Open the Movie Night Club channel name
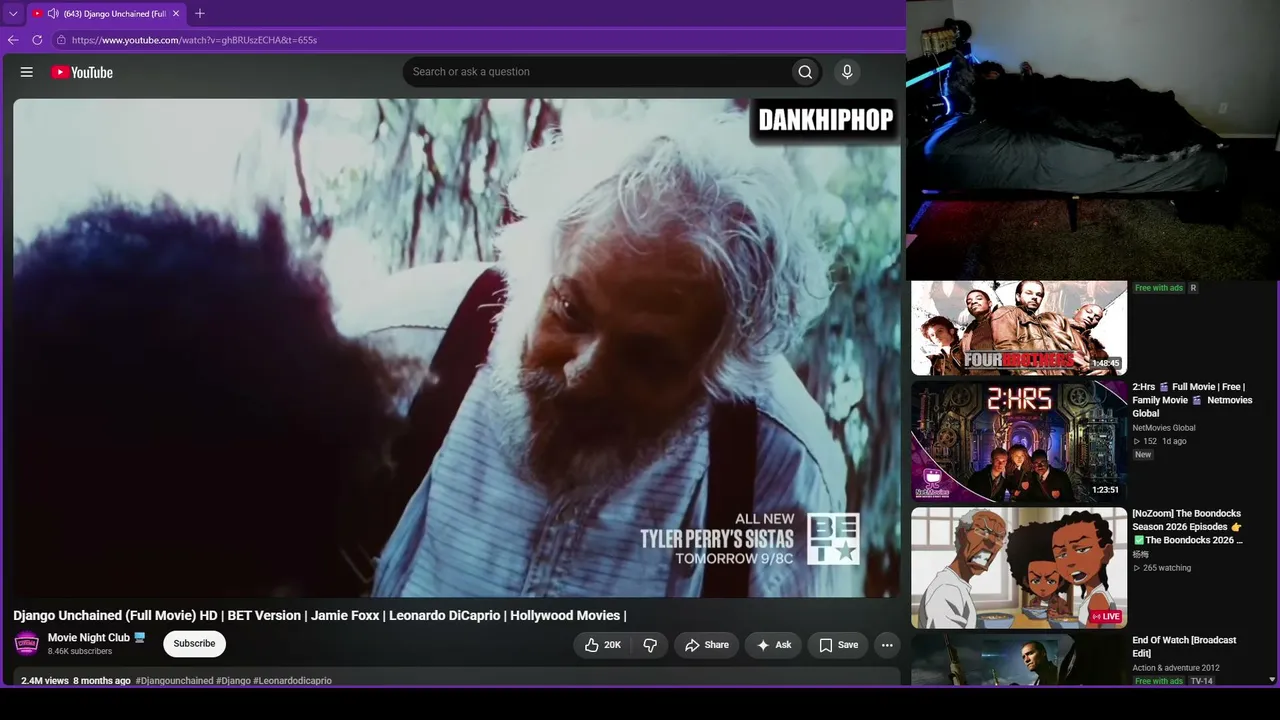Screen dimensions: 1280x720 [x=89, y=638]
